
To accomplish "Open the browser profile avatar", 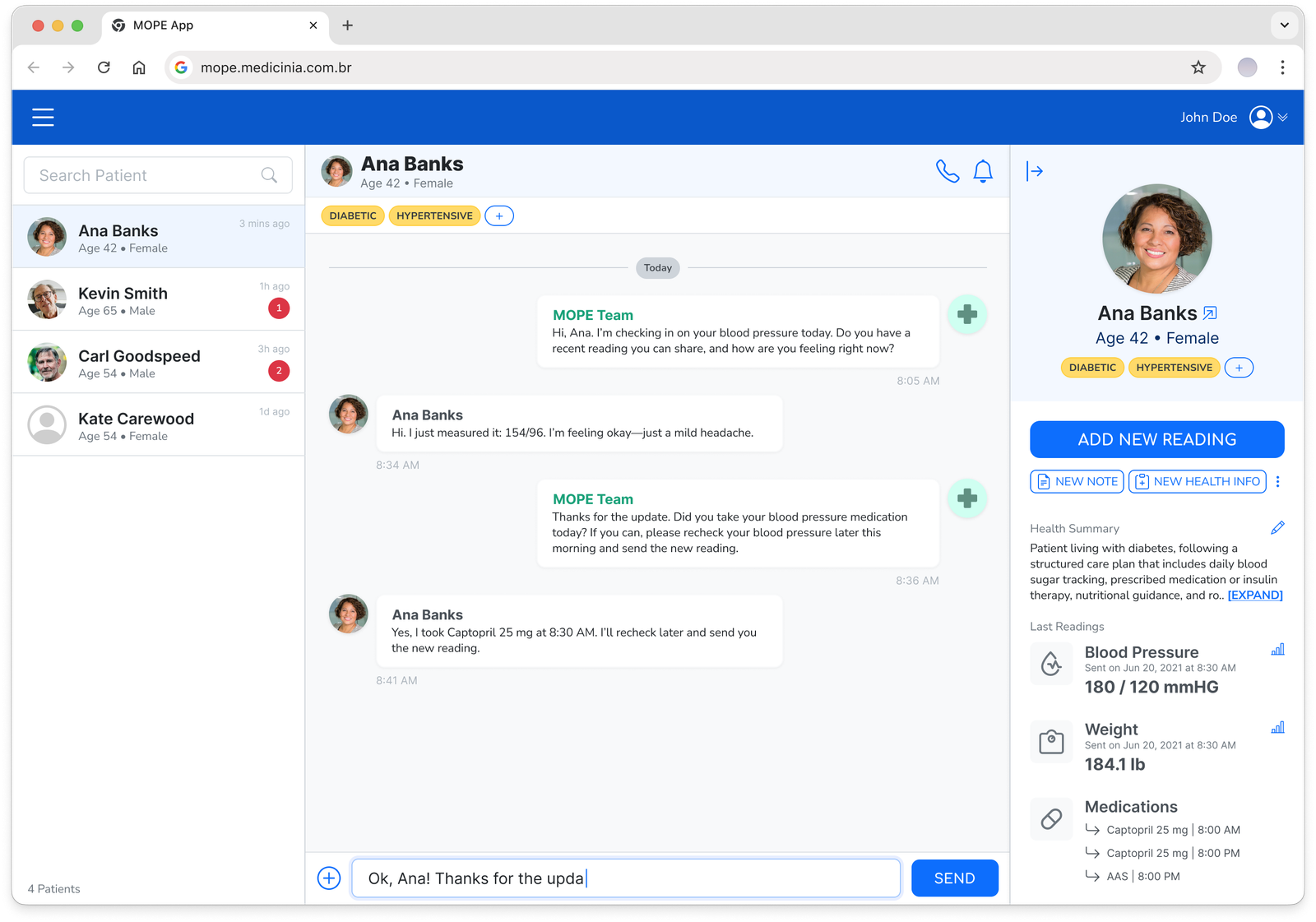I will coord(1247,67).
